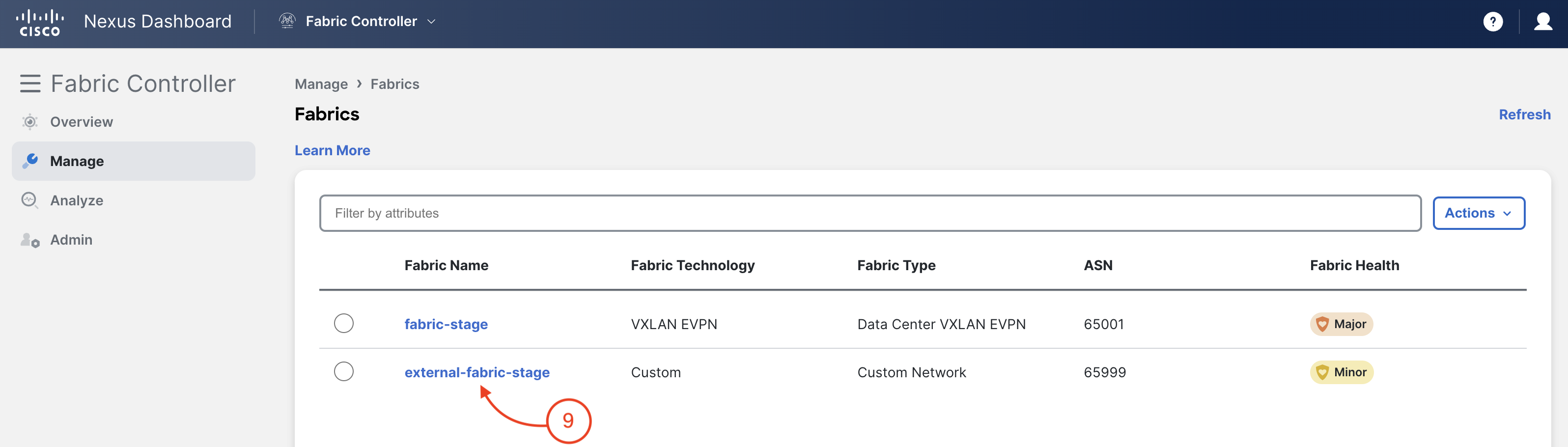This screenshot has height=447, width=1568.
Task: Select the fabric-stage radio button
Action: coord(344,323)
